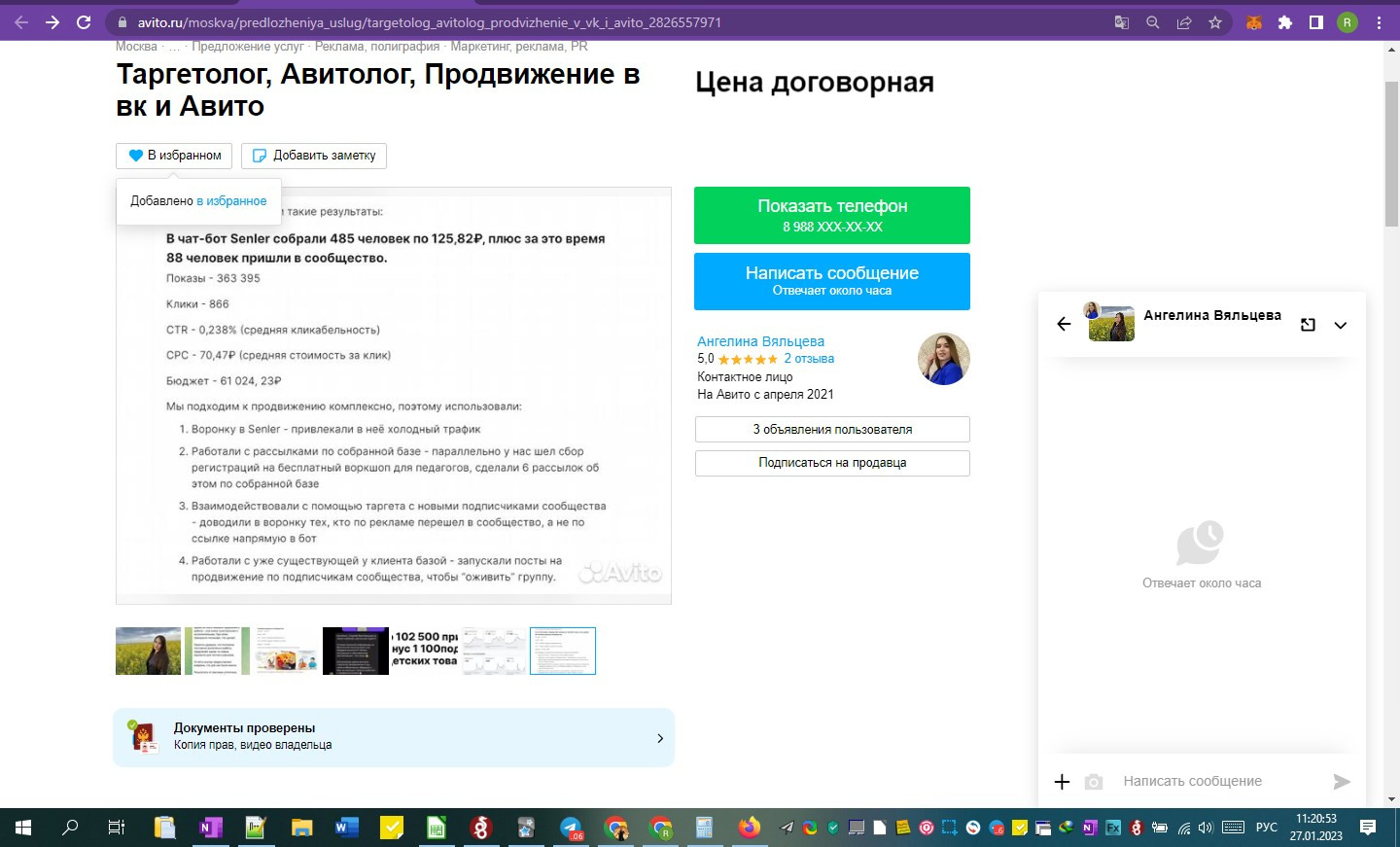This screenshot has height=847, width=1400.
Task: Select the third gallery thumbnail with food image
Action: [x=287, y=652]
